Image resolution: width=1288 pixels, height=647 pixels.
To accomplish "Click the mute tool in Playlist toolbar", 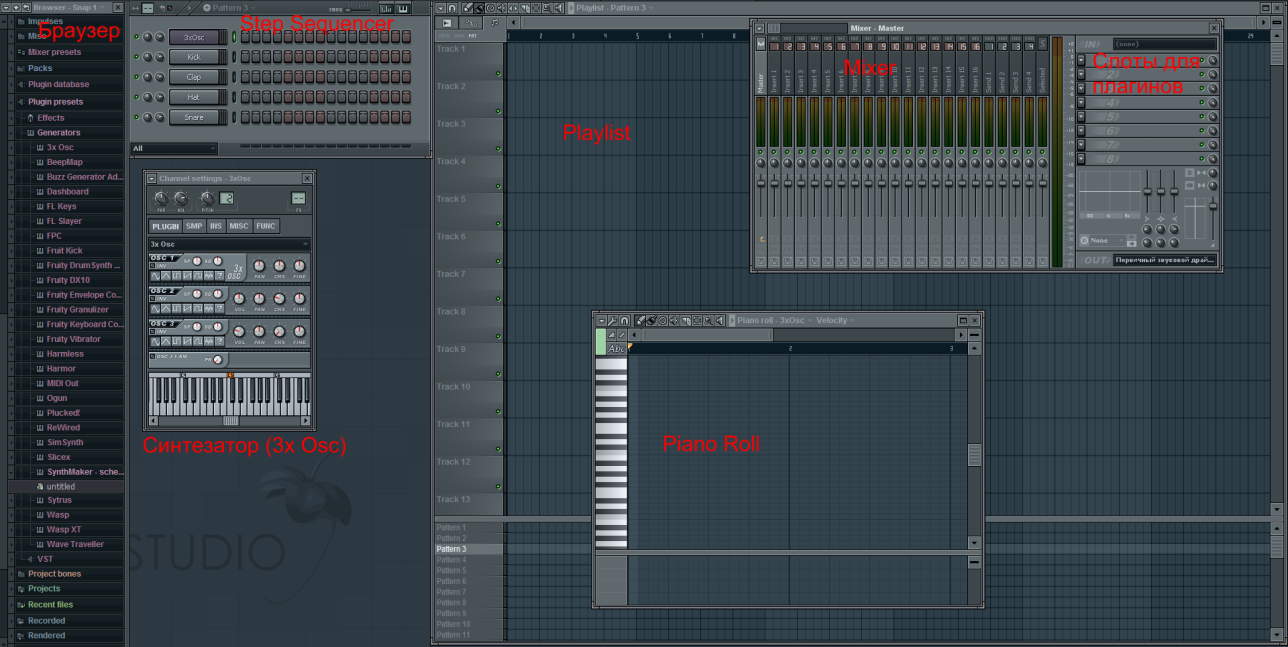I will pos(502,8).
